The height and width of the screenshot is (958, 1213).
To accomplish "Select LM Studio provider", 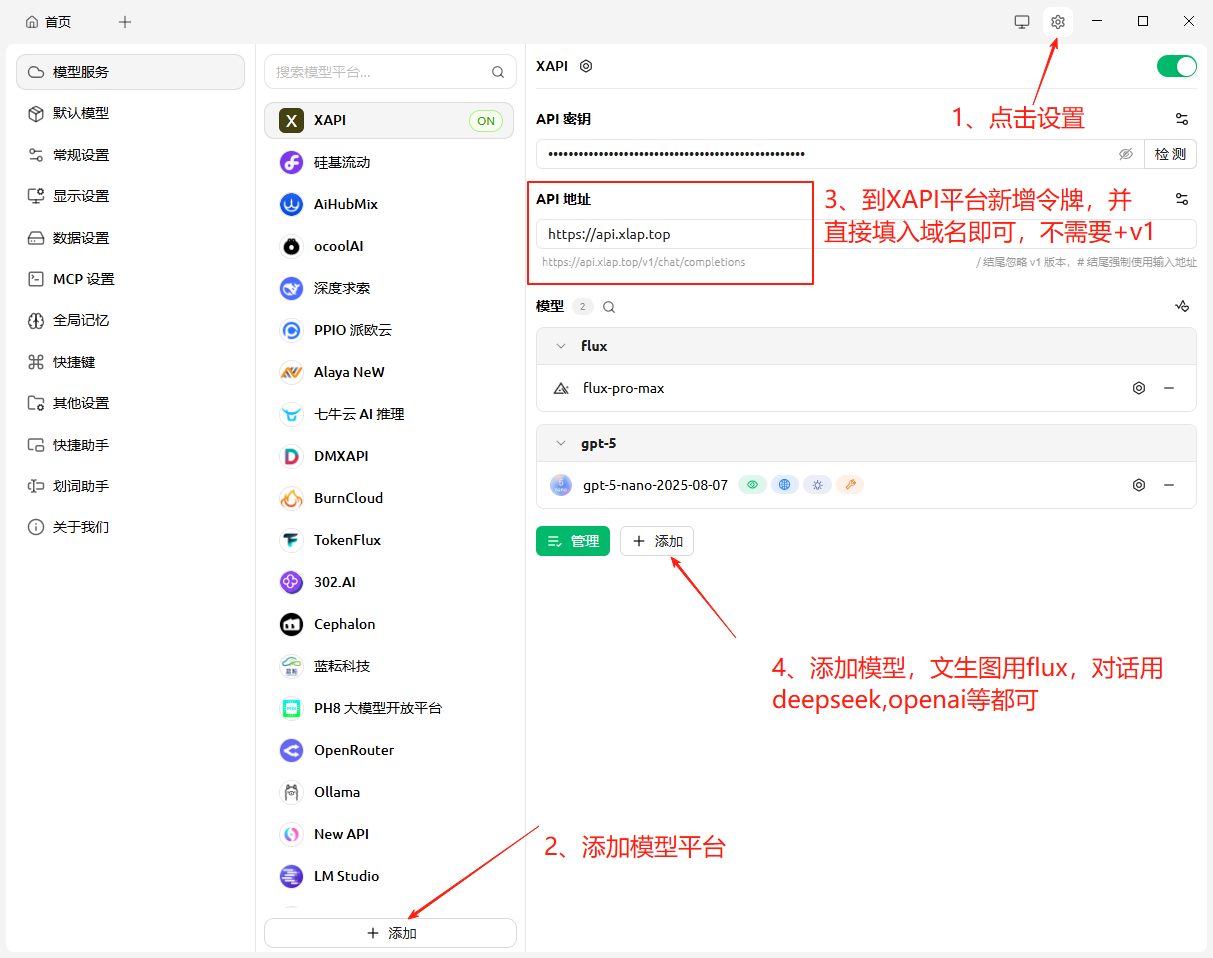I will point(389,876).
